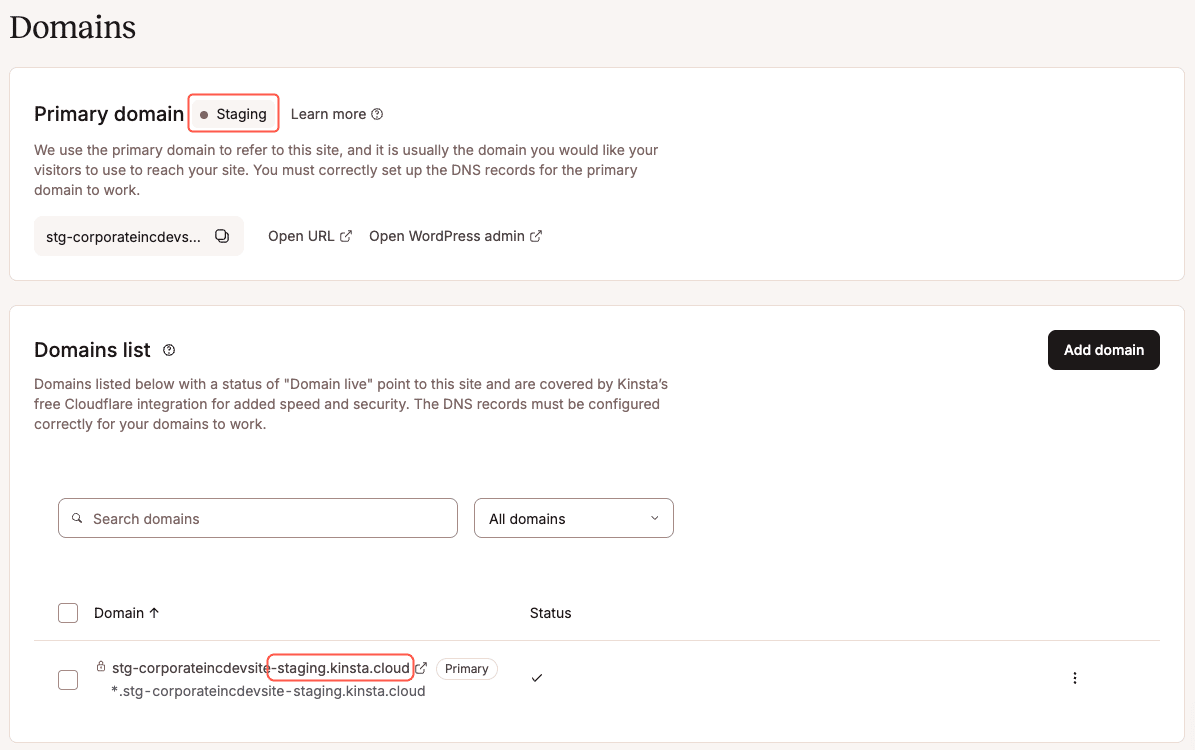This screenshot has width=1195, height=750.
Task: Check the select-all checkbox in the Domain header
Action: (x=67, y=612)
